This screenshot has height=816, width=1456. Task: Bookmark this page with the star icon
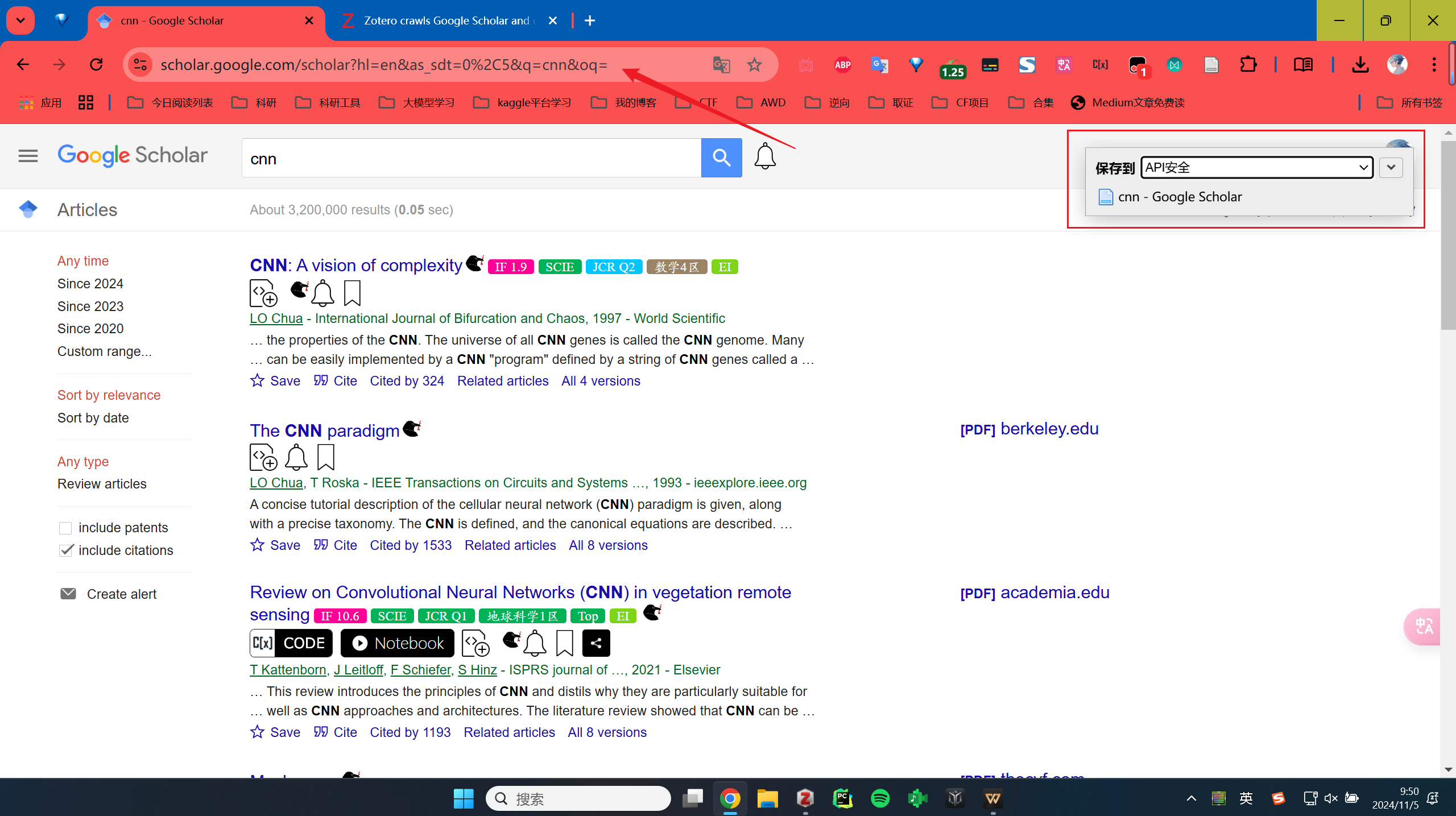tap(754, 65)
